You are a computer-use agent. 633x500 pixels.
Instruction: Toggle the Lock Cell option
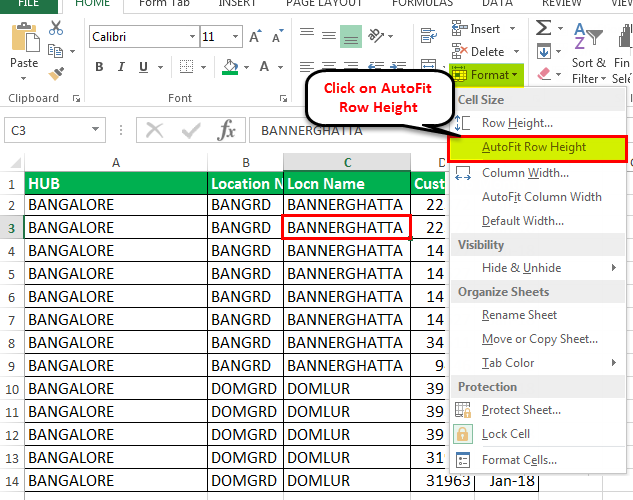coord(538,434)
